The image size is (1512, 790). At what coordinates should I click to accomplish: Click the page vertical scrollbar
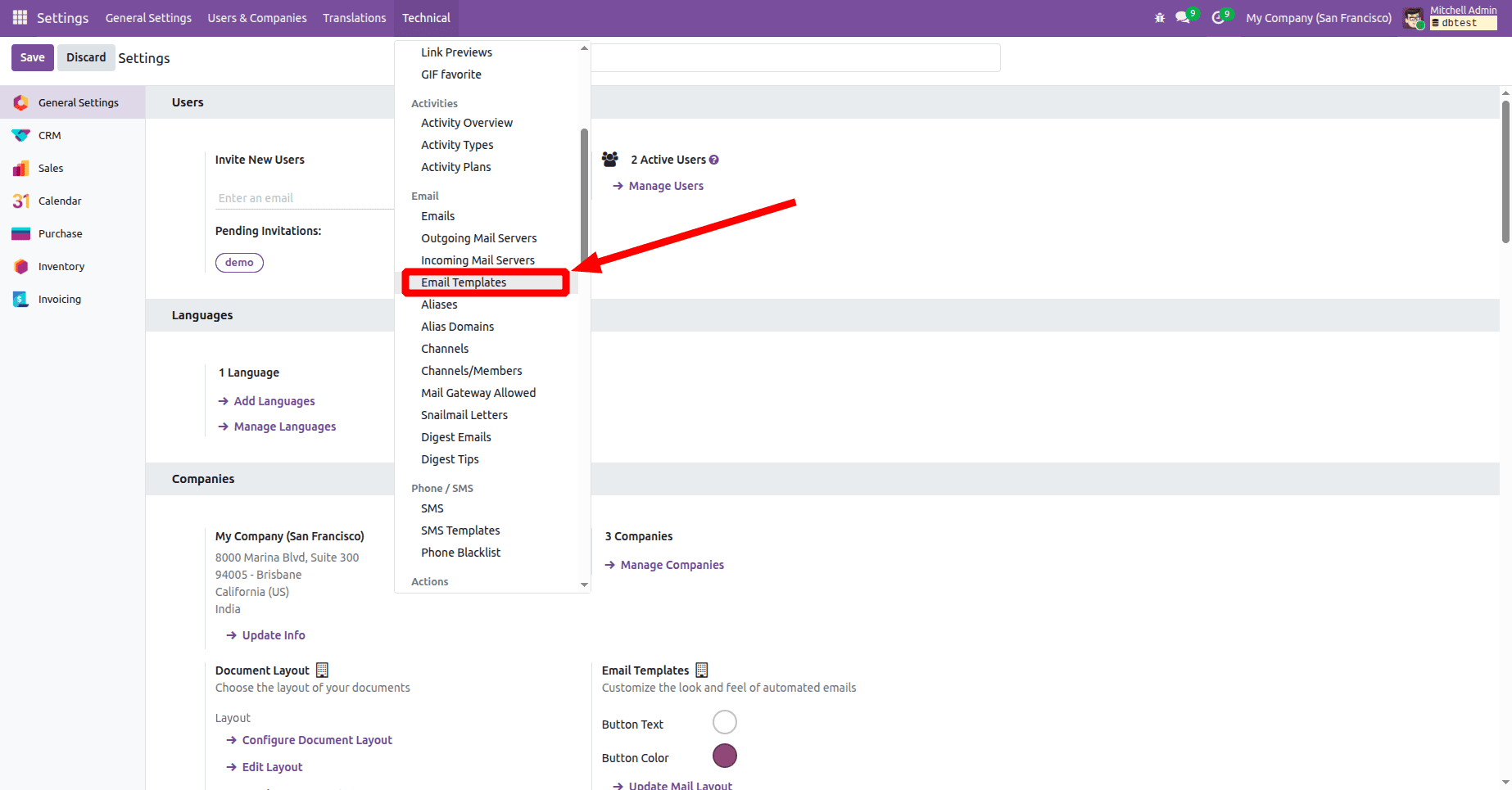click(x=1505, y=172)
